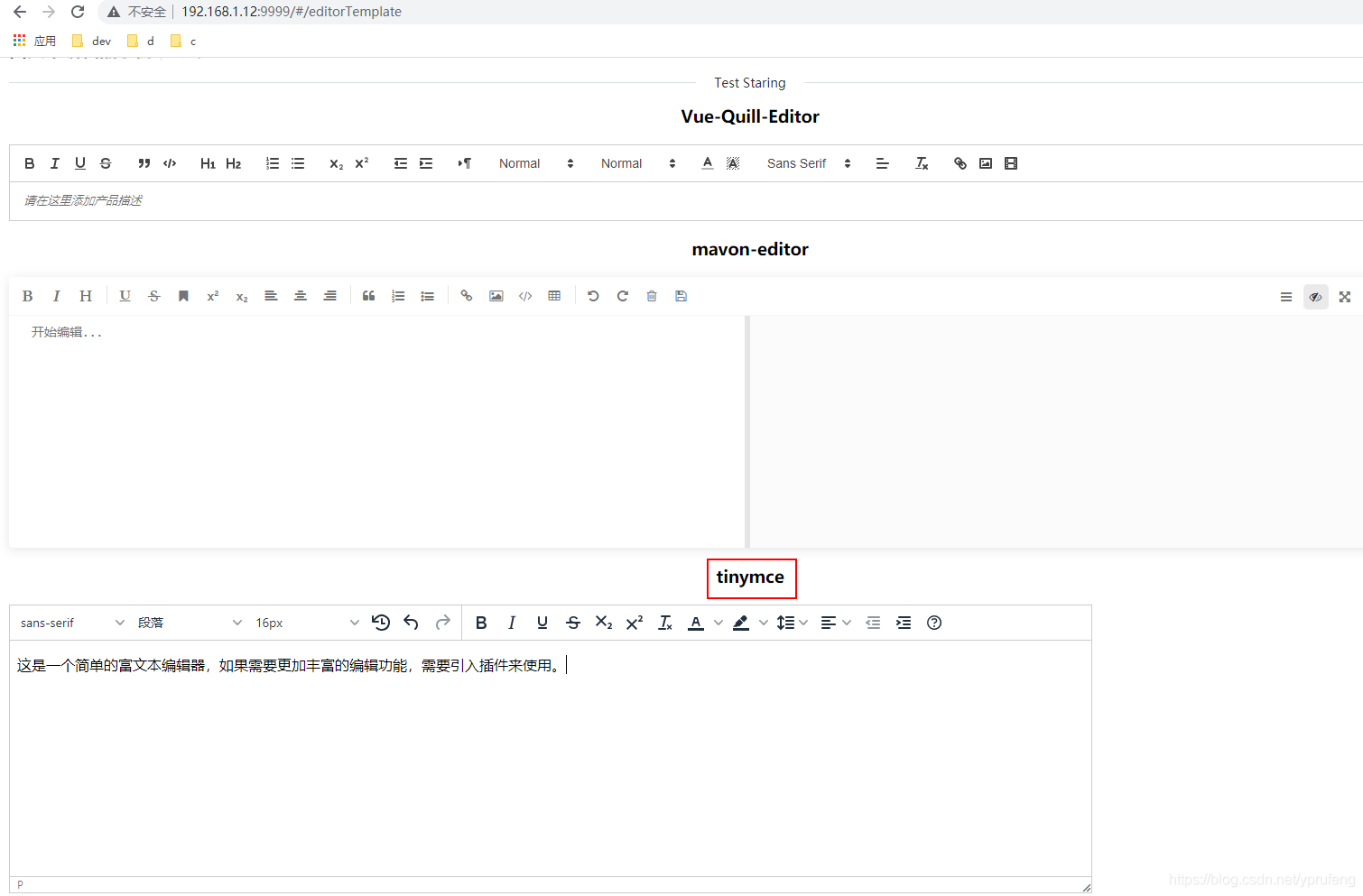Toggle bold in Vue-Quill-Editor toolbar
Screen dimensions: 1363x896
30,163
